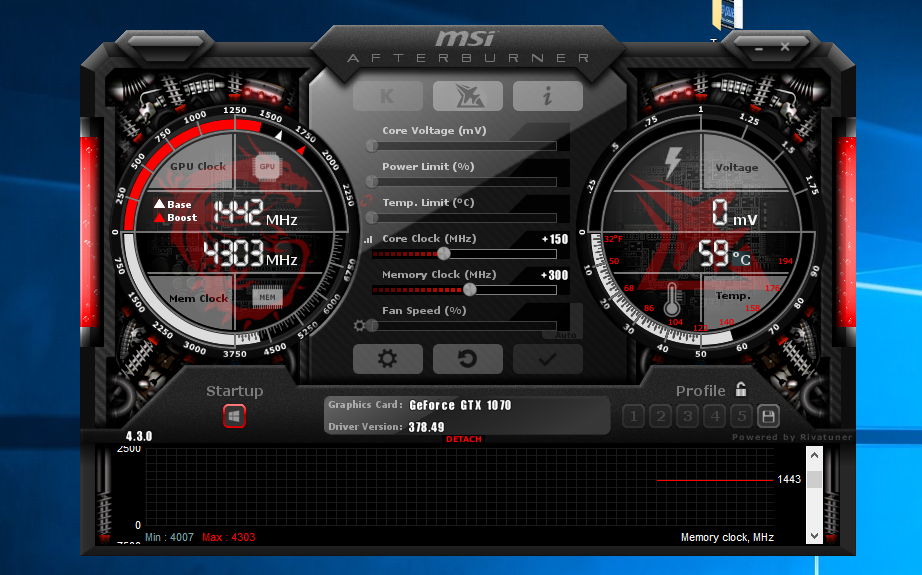Click the fan speed gear icon
This screenshot has width=922, height=575.
coord(359,325)
